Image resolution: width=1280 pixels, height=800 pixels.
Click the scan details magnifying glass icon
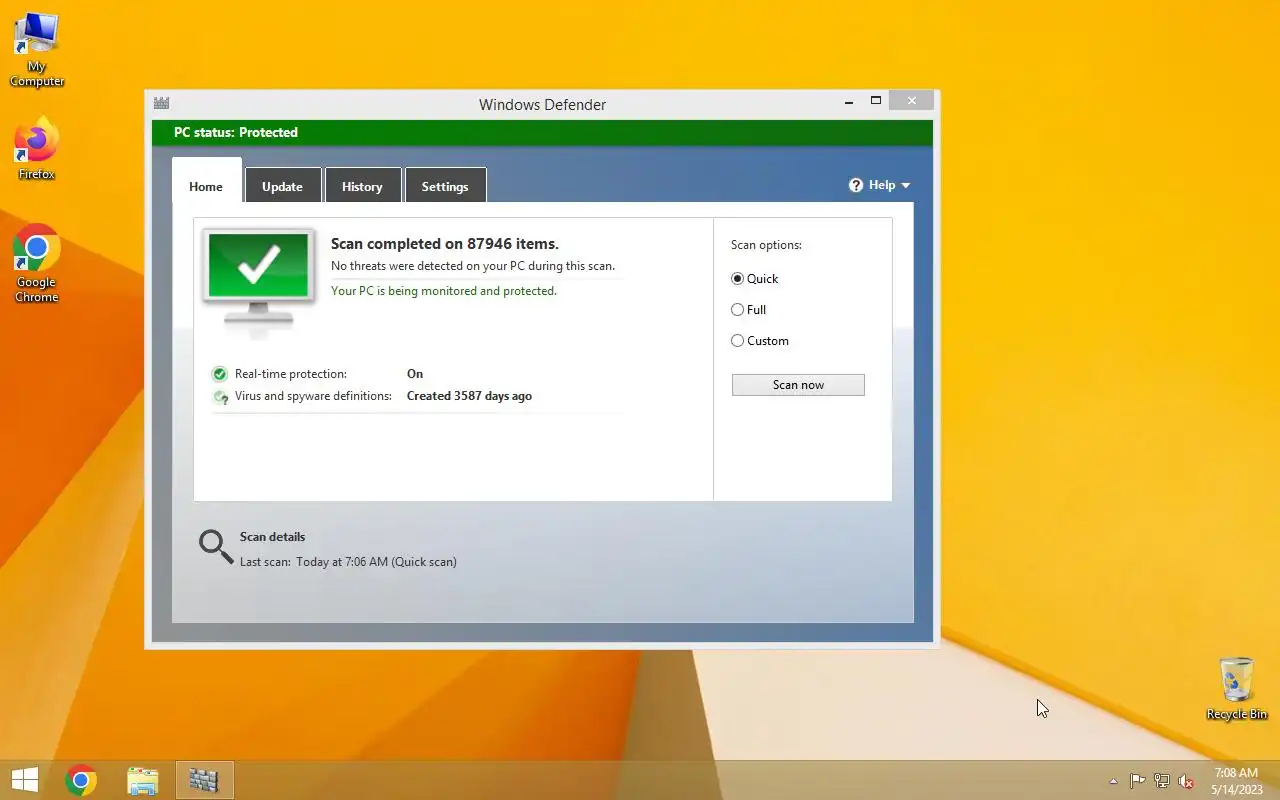216,547
